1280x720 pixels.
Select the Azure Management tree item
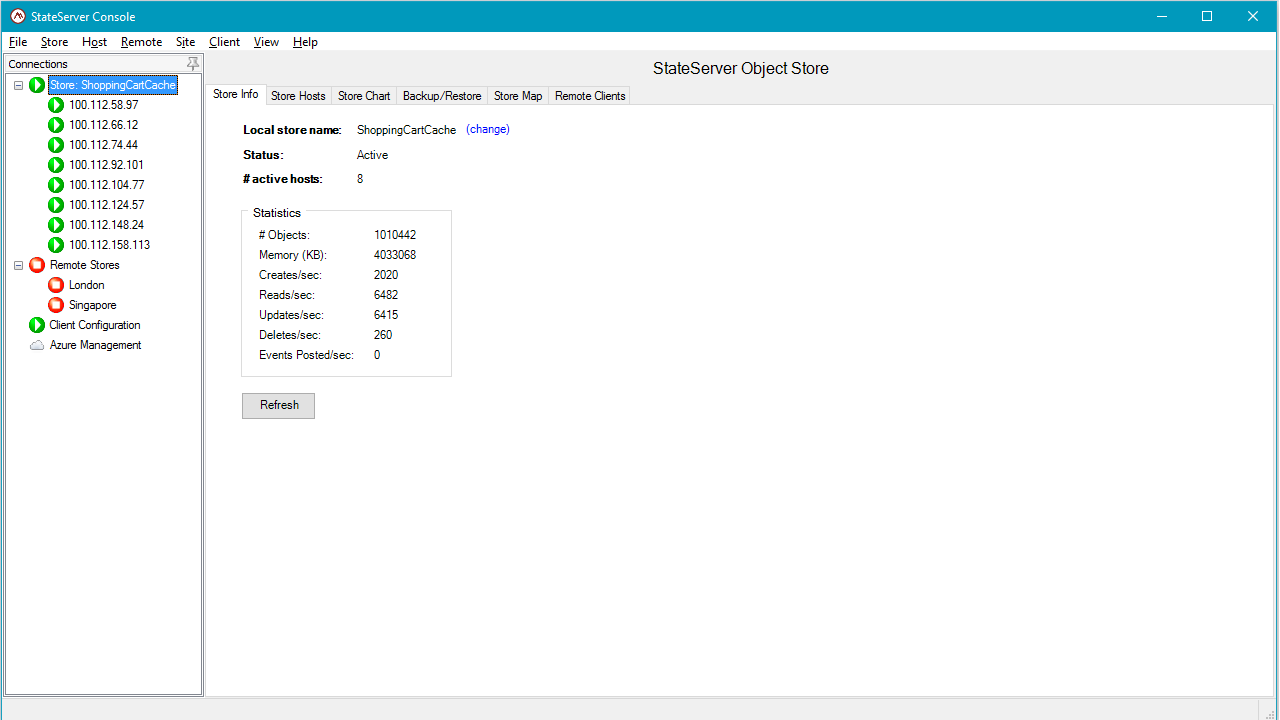(96, 345)
